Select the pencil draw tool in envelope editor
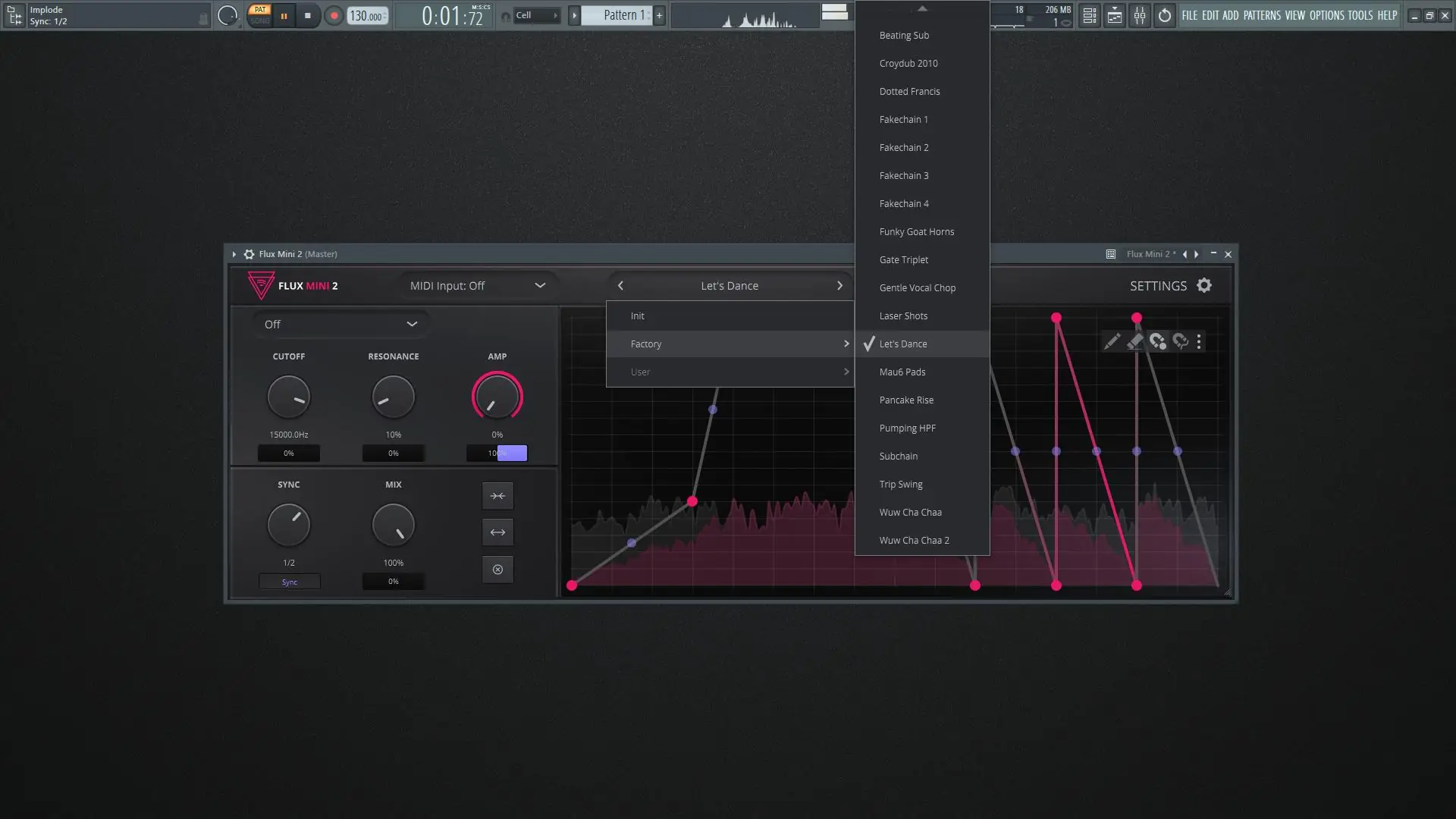 (x=1111, y=342)
